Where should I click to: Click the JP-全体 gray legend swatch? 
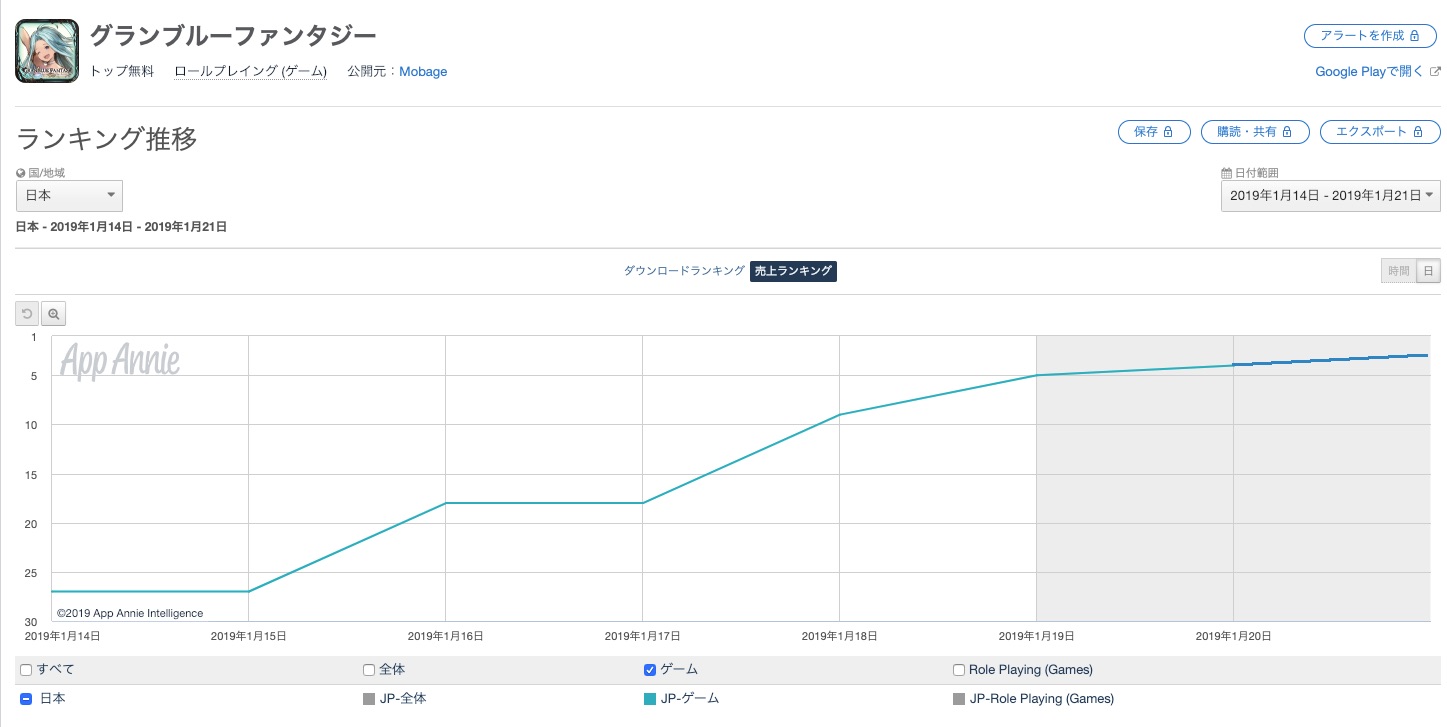pyautogui.click(x=369, y=699)
